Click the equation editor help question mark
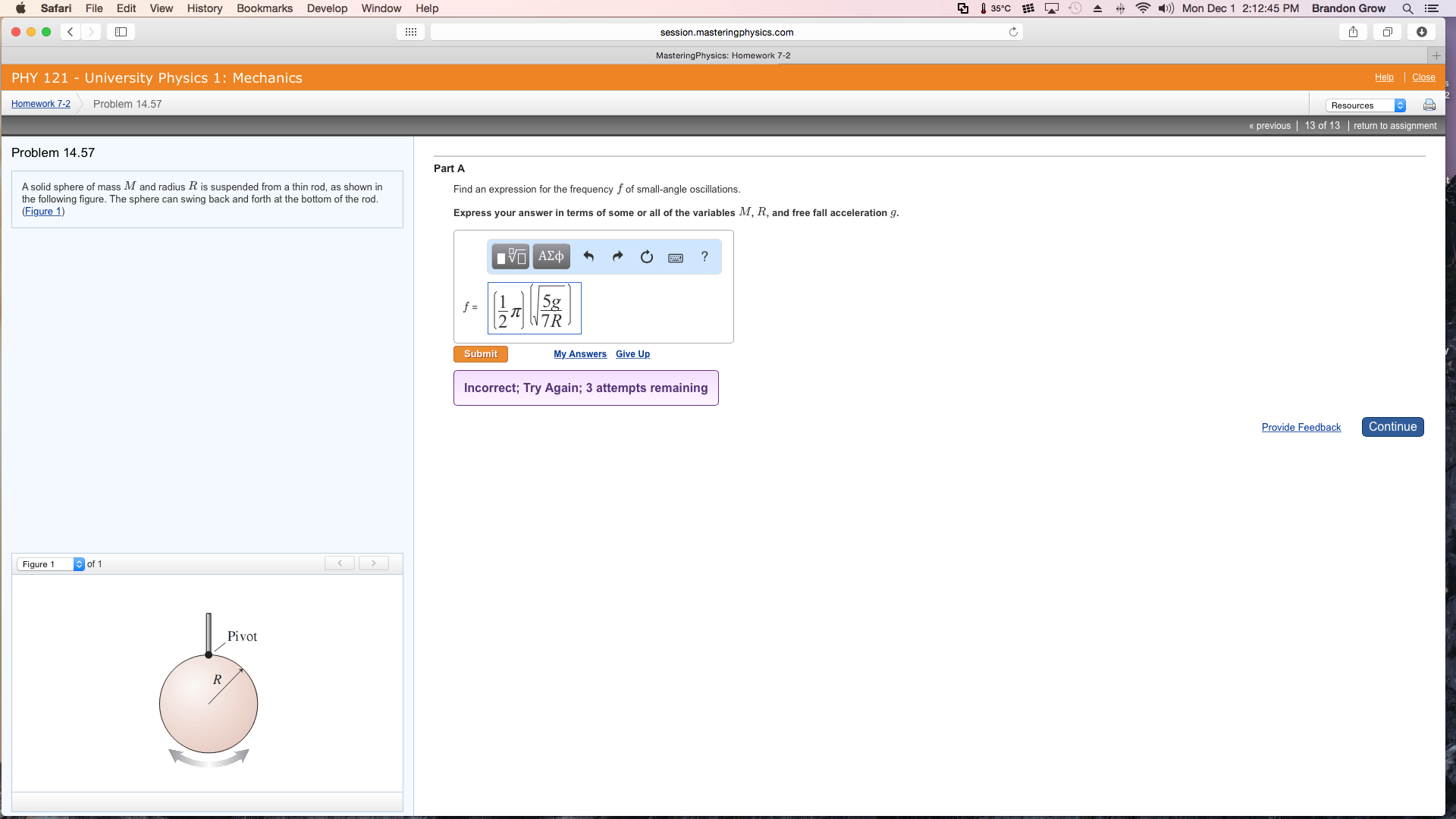The height and width of the screenshot is (819, 1456). (704, 257)
